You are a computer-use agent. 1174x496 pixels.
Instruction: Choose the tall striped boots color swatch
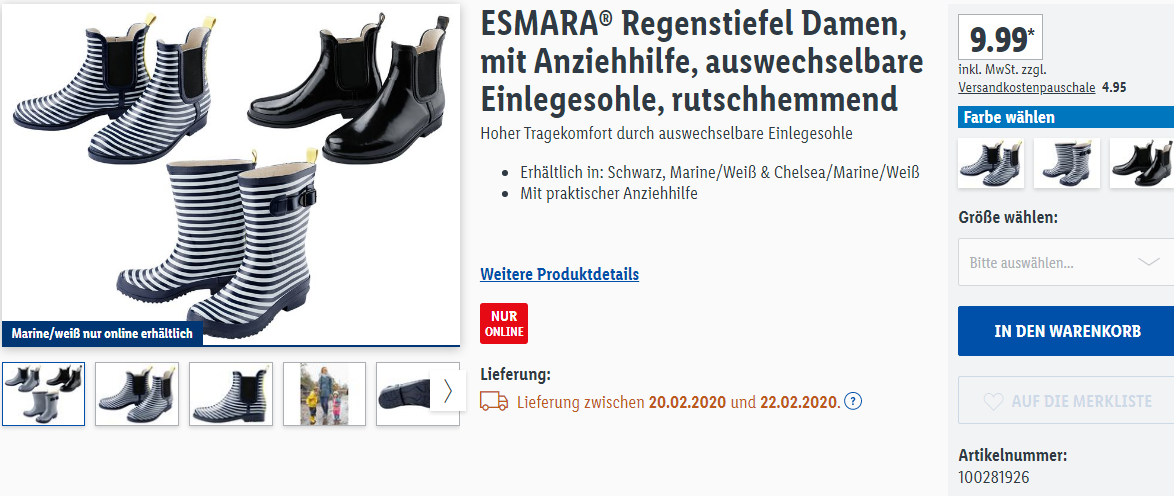[1066, 163]
